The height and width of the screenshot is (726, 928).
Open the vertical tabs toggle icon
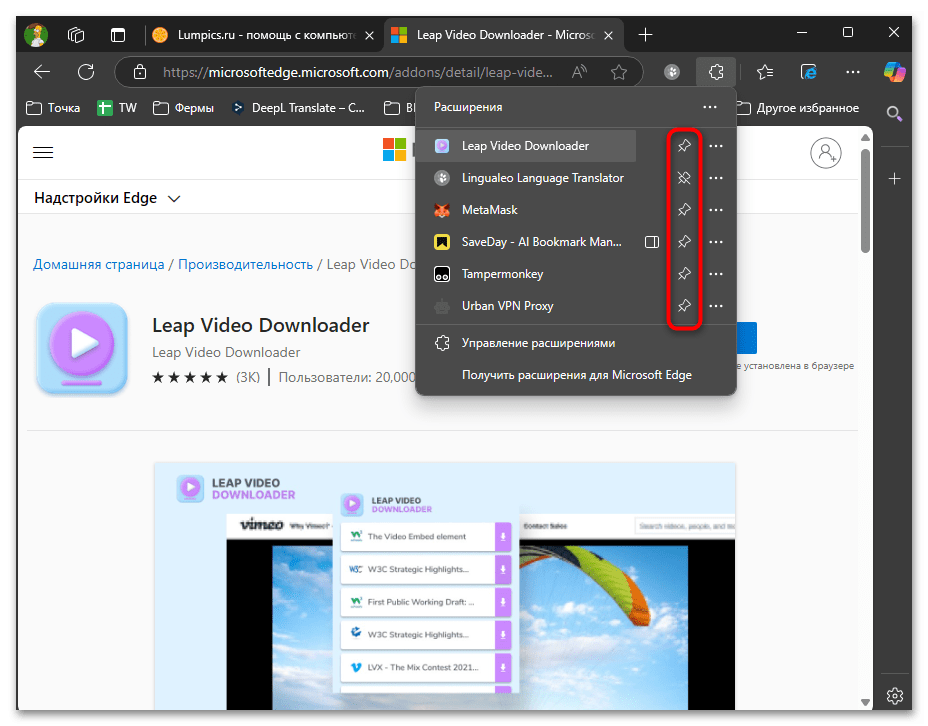pyautogui.click(x=118, y=35)
